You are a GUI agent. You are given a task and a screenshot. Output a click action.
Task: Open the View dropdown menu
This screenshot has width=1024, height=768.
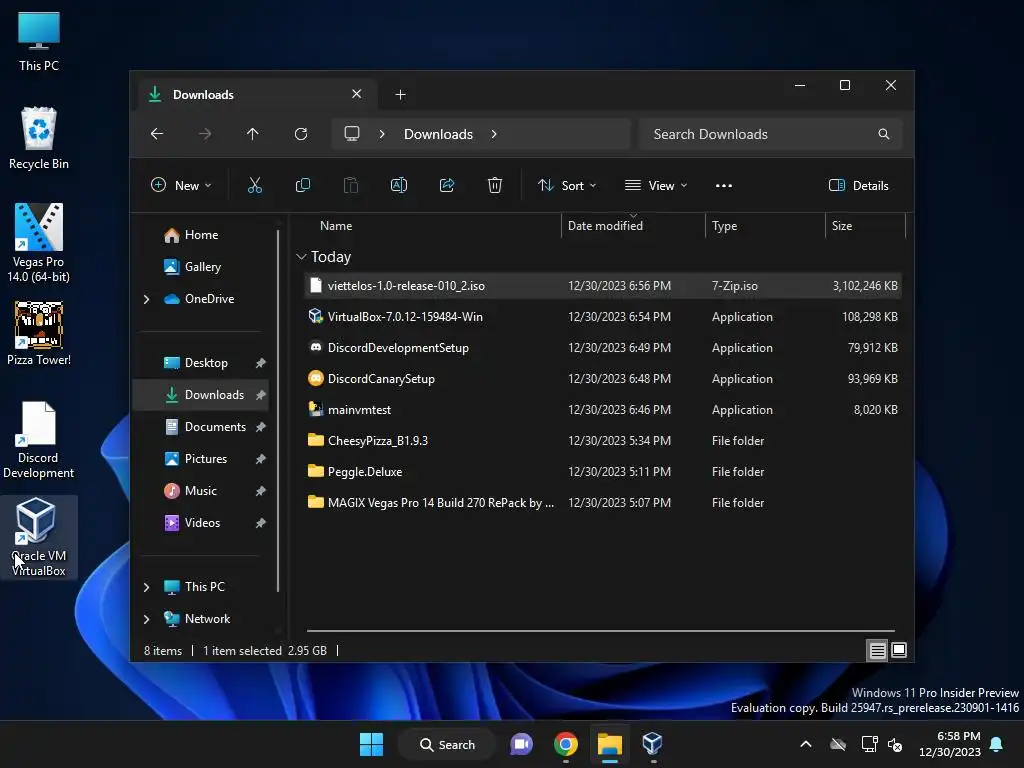pyautogui.click(x=656, y=185)
